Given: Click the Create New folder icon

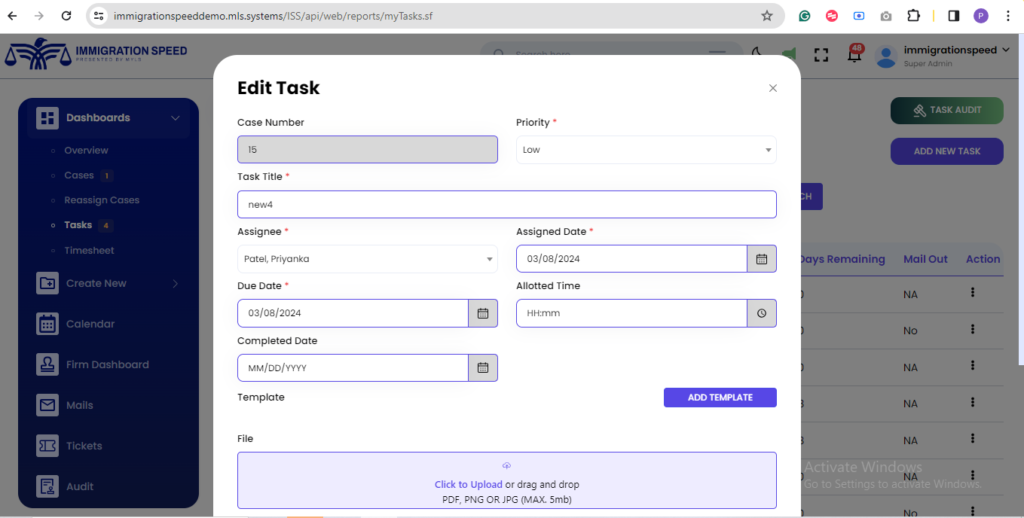Looking at the screenshot, I should (48, 283).
